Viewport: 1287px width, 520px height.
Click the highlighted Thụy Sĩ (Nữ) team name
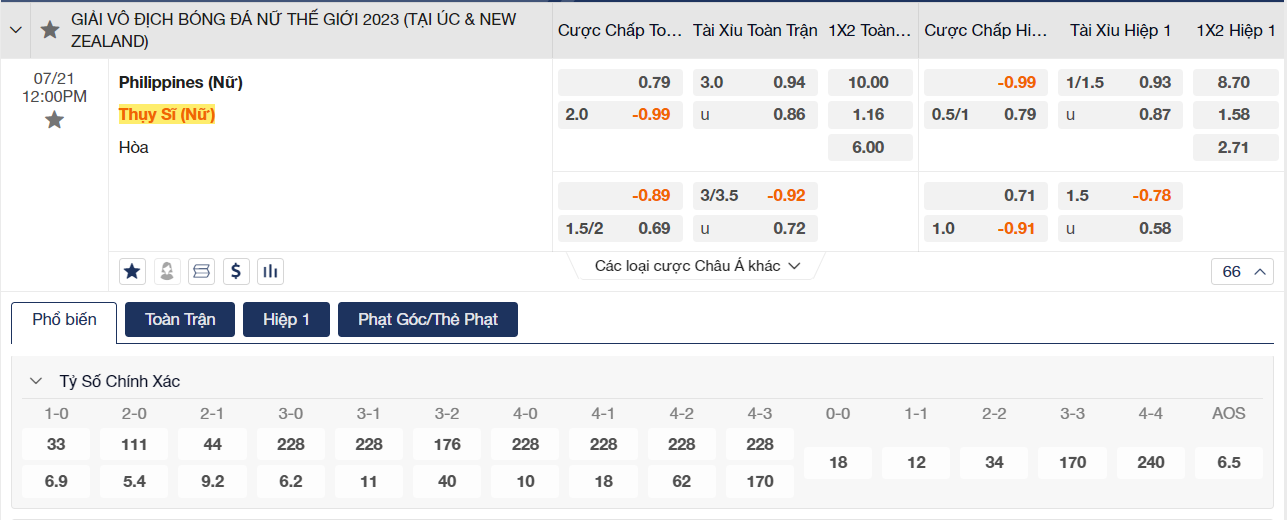(x=167, y=115)
